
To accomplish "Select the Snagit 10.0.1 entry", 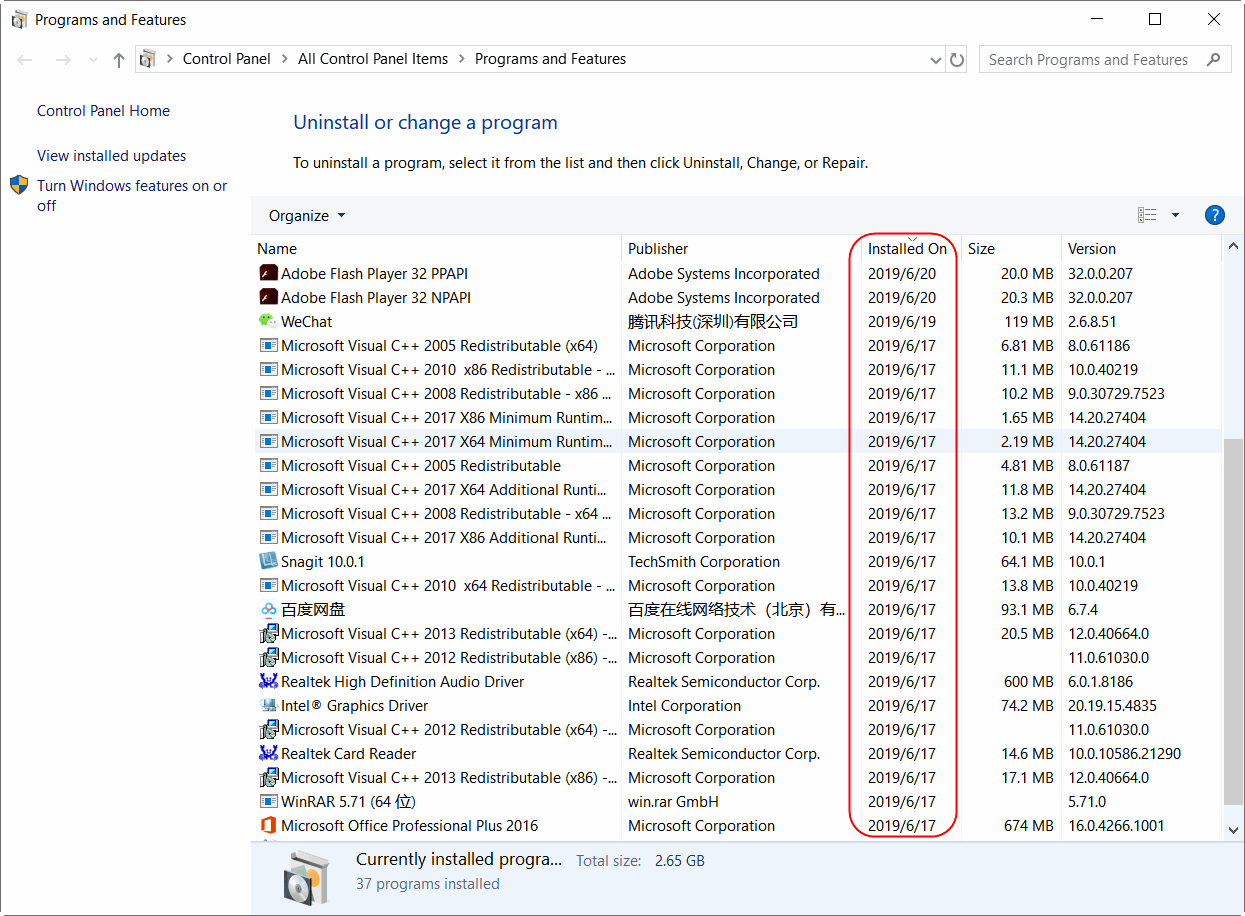I will tap(322, 562).
